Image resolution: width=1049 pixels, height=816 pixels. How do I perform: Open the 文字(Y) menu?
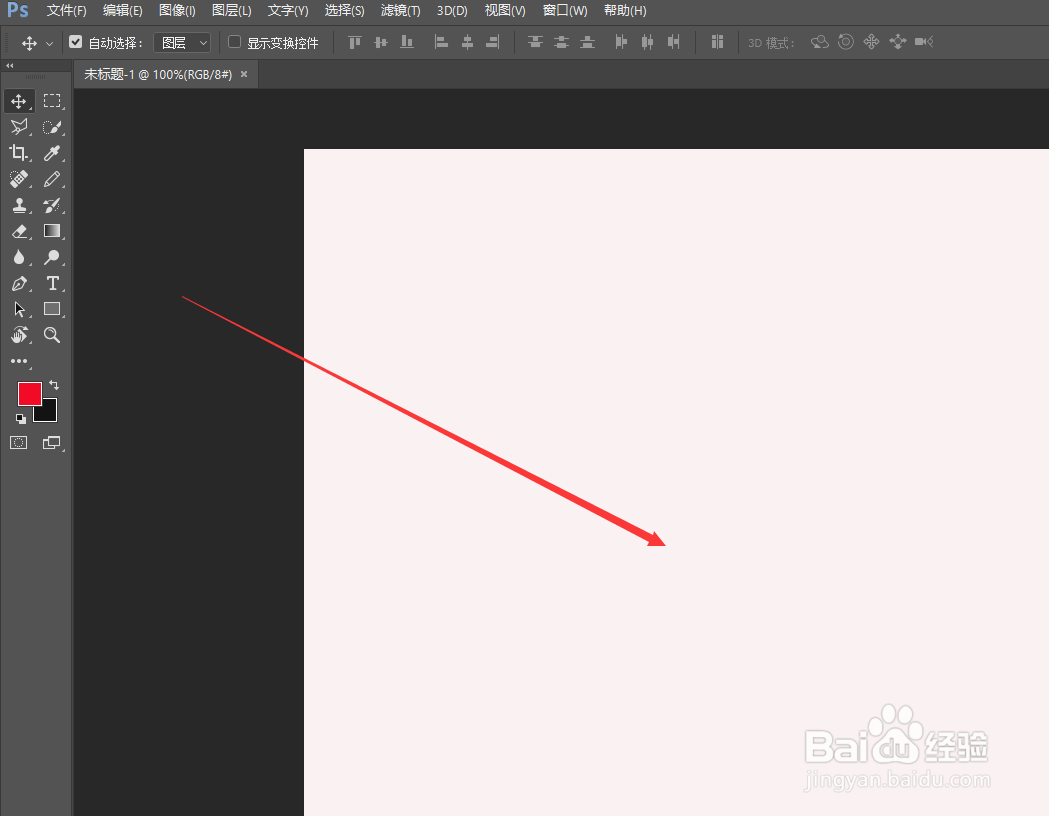pyautogui.click(x=288, y=11)
